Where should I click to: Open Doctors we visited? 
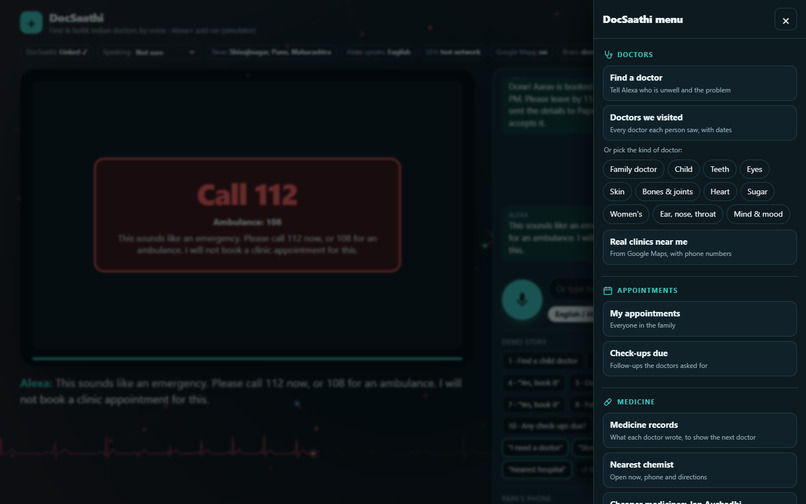[x=700, y=123]
